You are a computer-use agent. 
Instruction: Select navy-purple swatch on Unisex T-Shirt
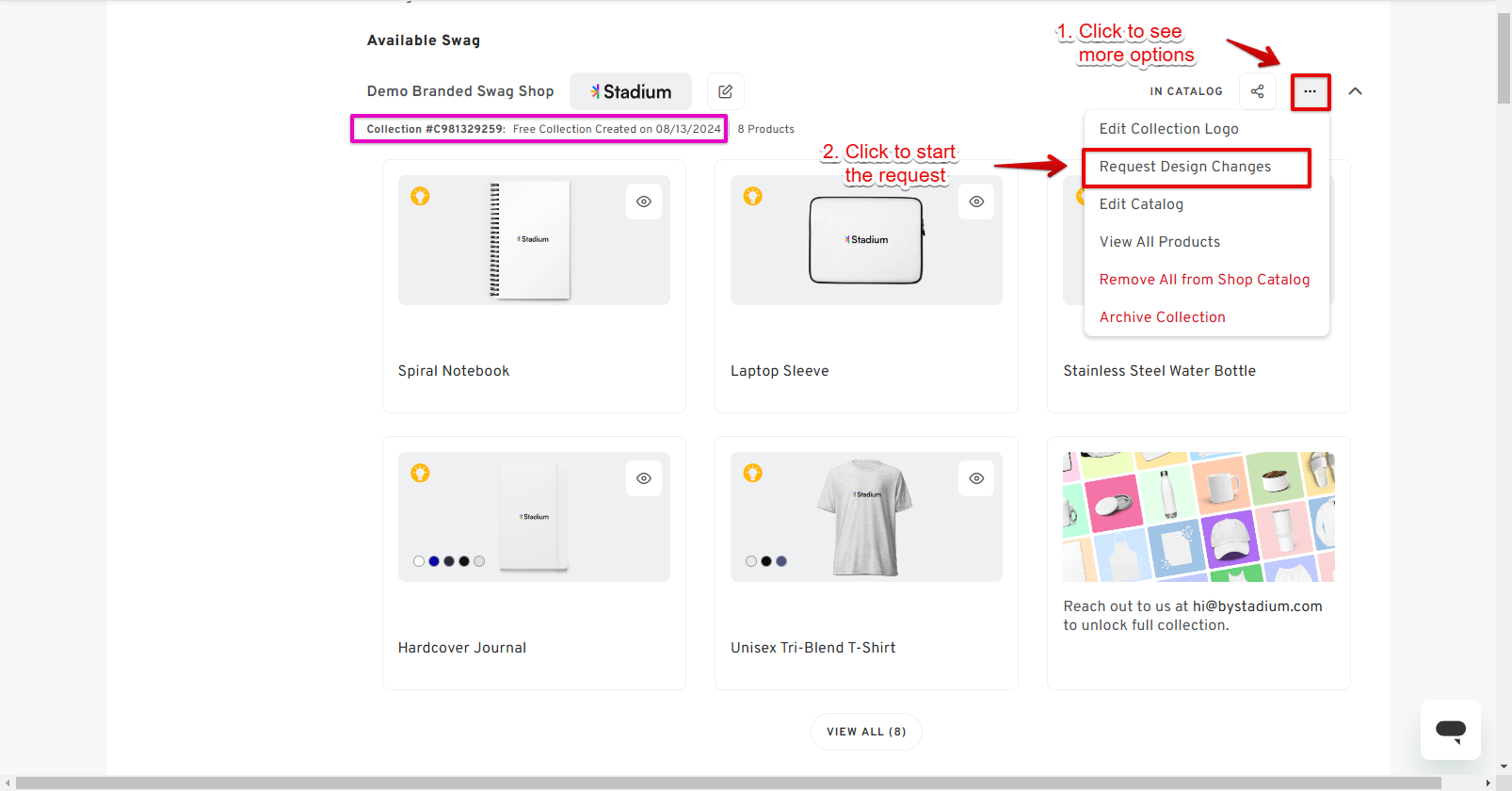coord(781,561)
